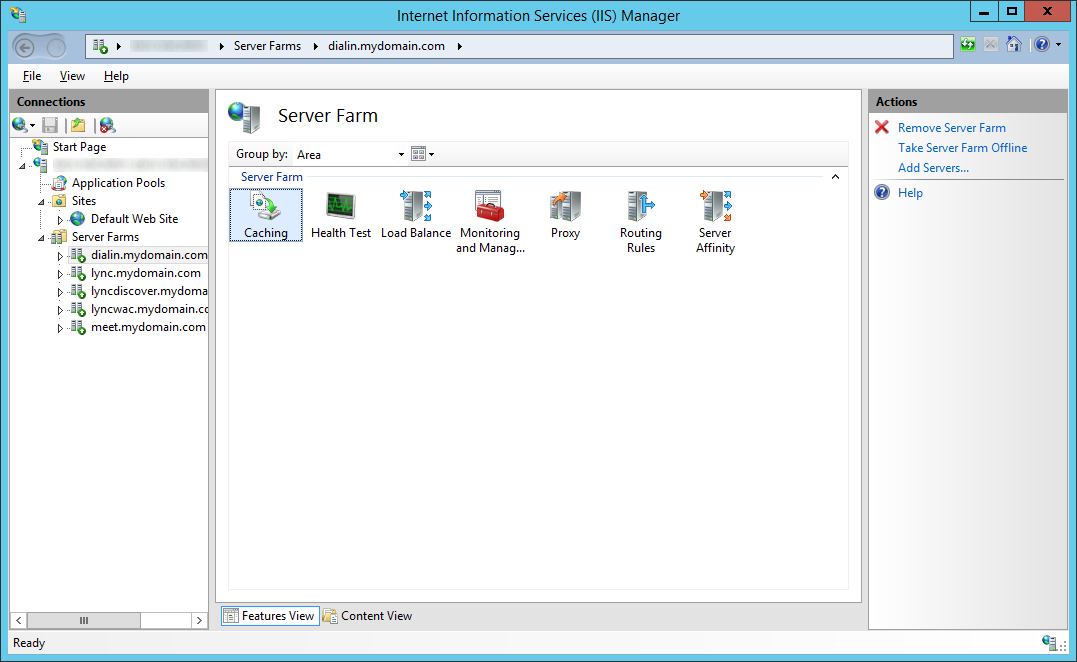Screen dimensions: 1077x662
Task: Expand the meet.mydomain.com tree node
Action: (60, 328)
